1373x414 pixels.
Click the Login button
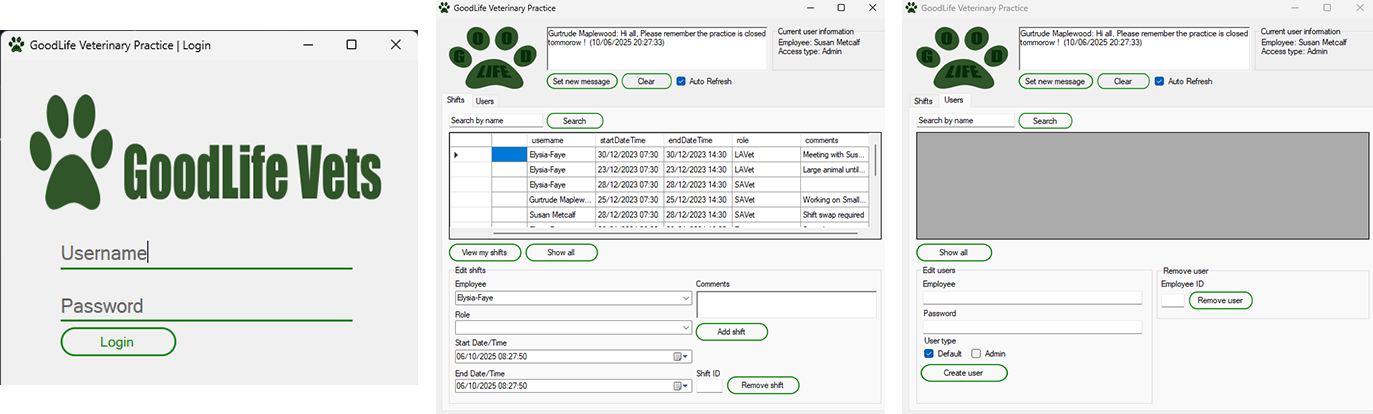point(118,342)
